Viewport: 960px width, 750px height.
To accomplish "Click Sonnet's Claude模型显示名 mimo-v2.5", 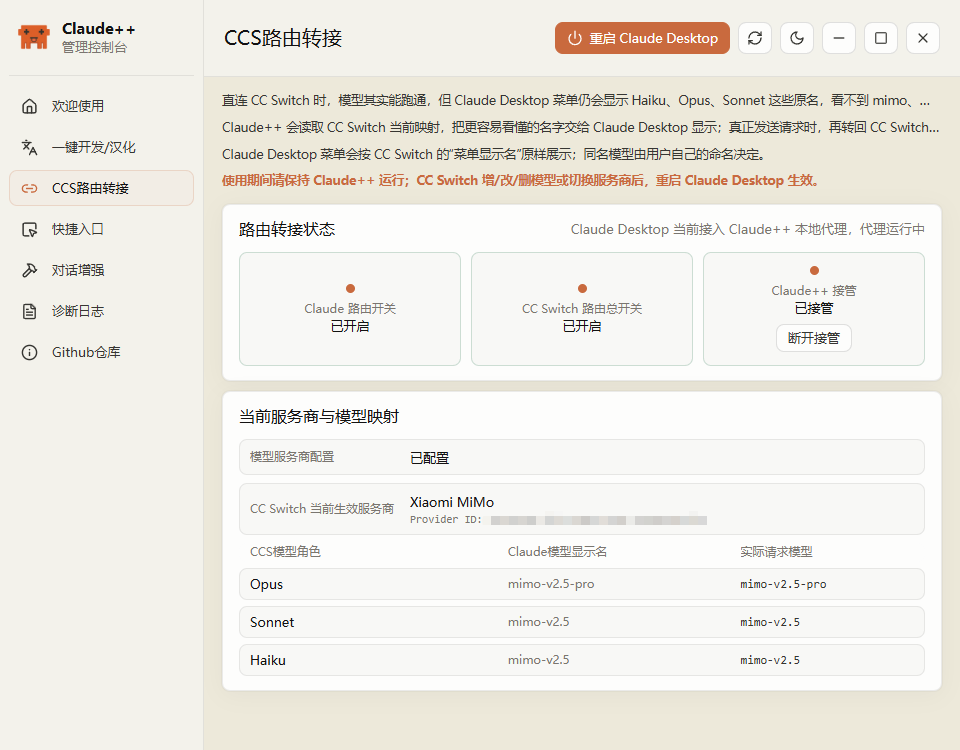I will [x=538, y=622].
